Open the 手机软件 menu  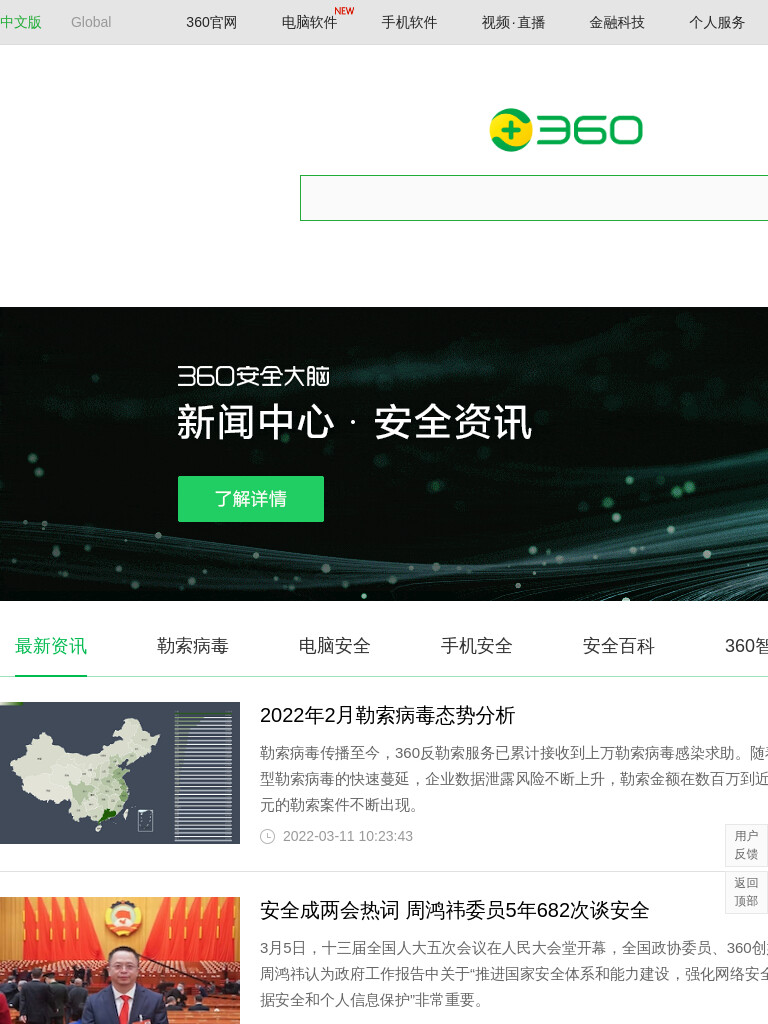409,22
